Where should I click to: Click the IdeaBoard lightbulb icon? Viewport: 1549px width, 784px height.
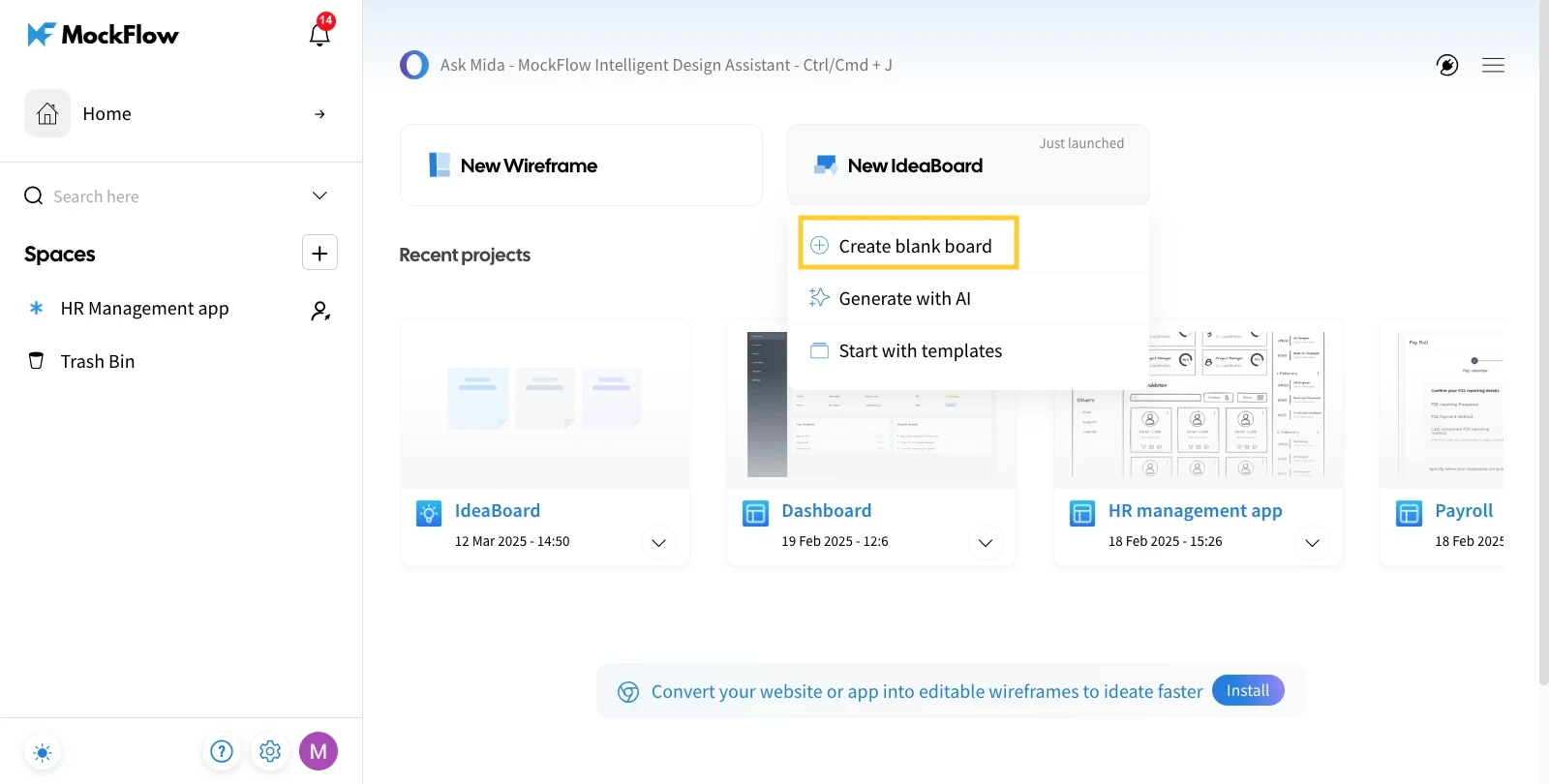[429, 513]
